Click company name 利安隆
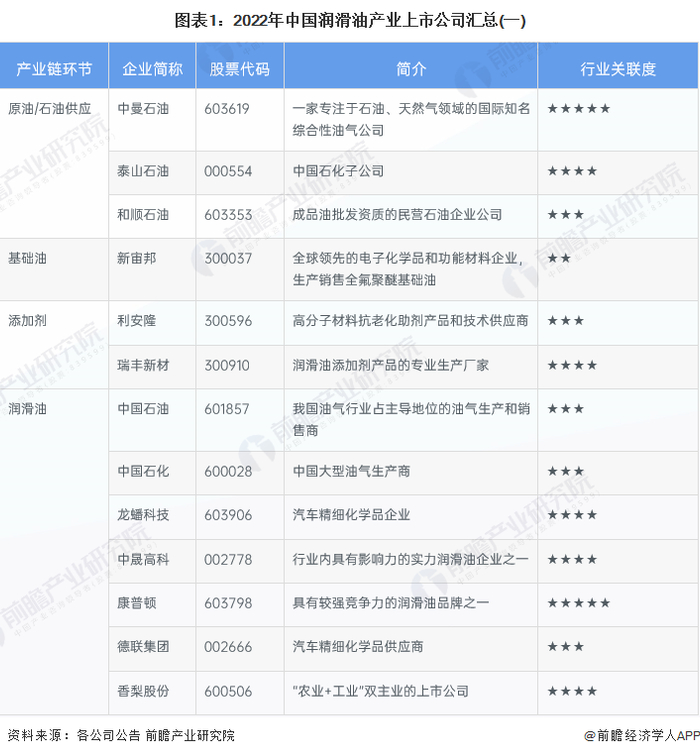This screenshot has width=700, height=756. pyautogui.click(x=137, y=320)
